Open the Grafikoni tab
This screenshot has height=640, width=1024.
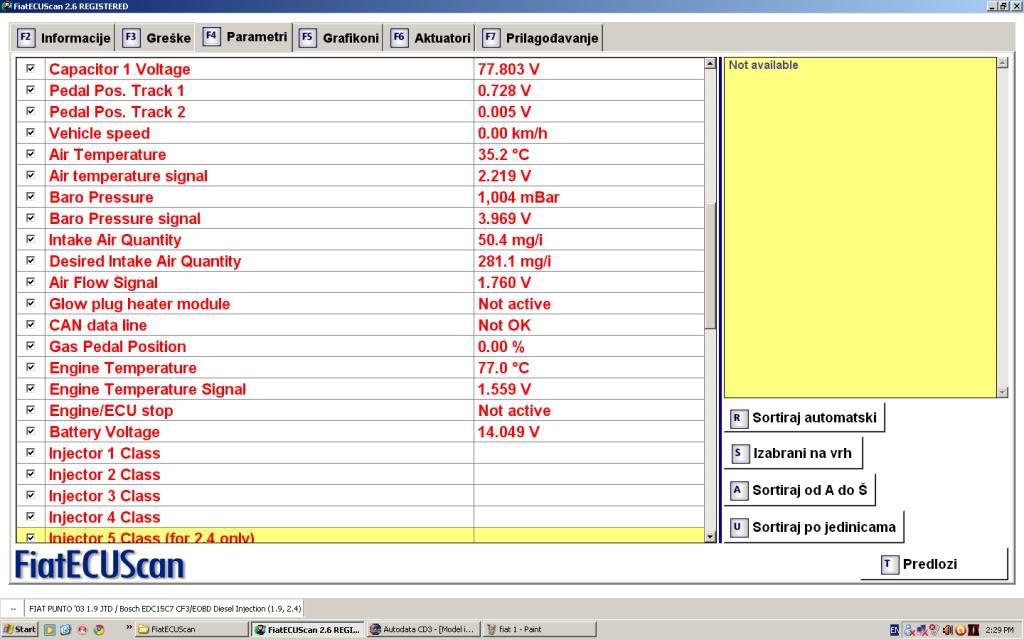pos(339,38)
